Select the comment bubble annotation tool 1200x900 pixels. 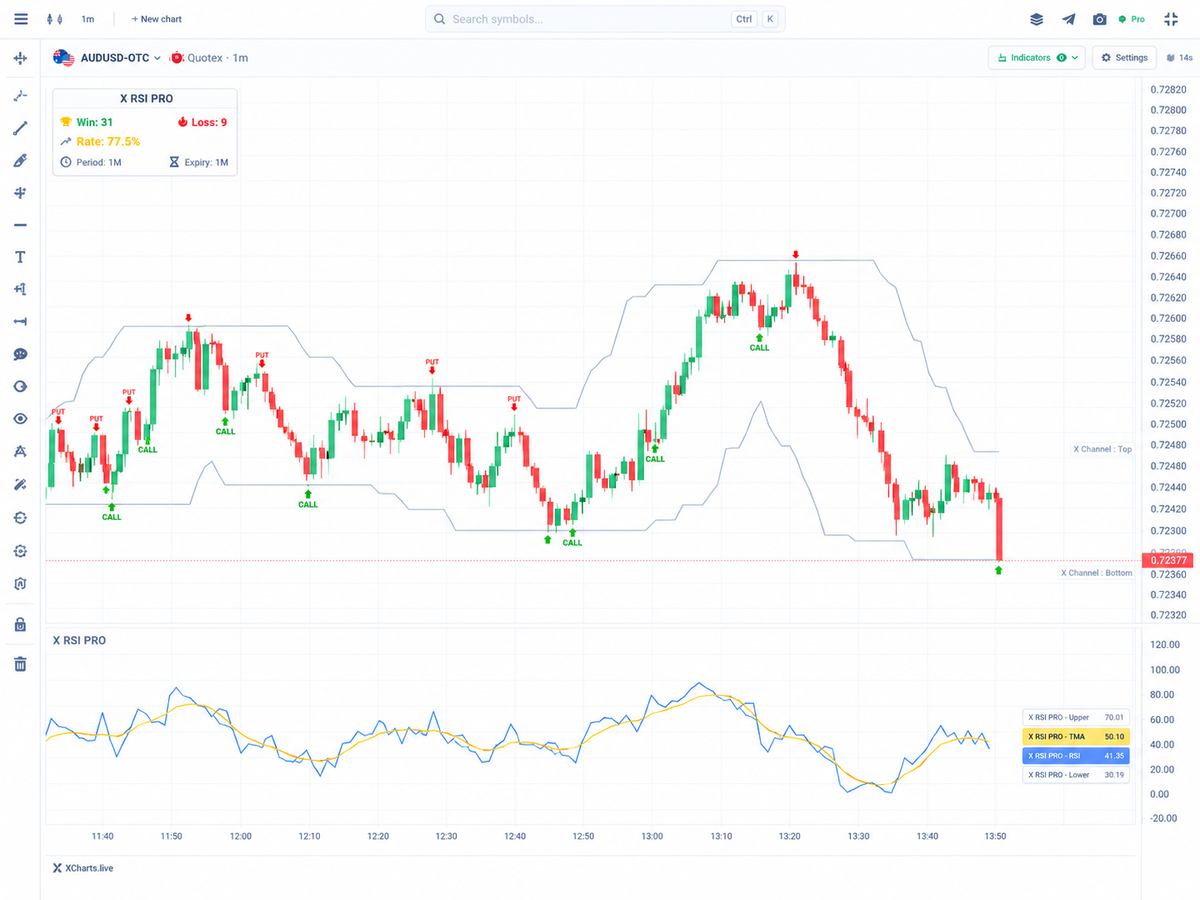pos(20,354)
